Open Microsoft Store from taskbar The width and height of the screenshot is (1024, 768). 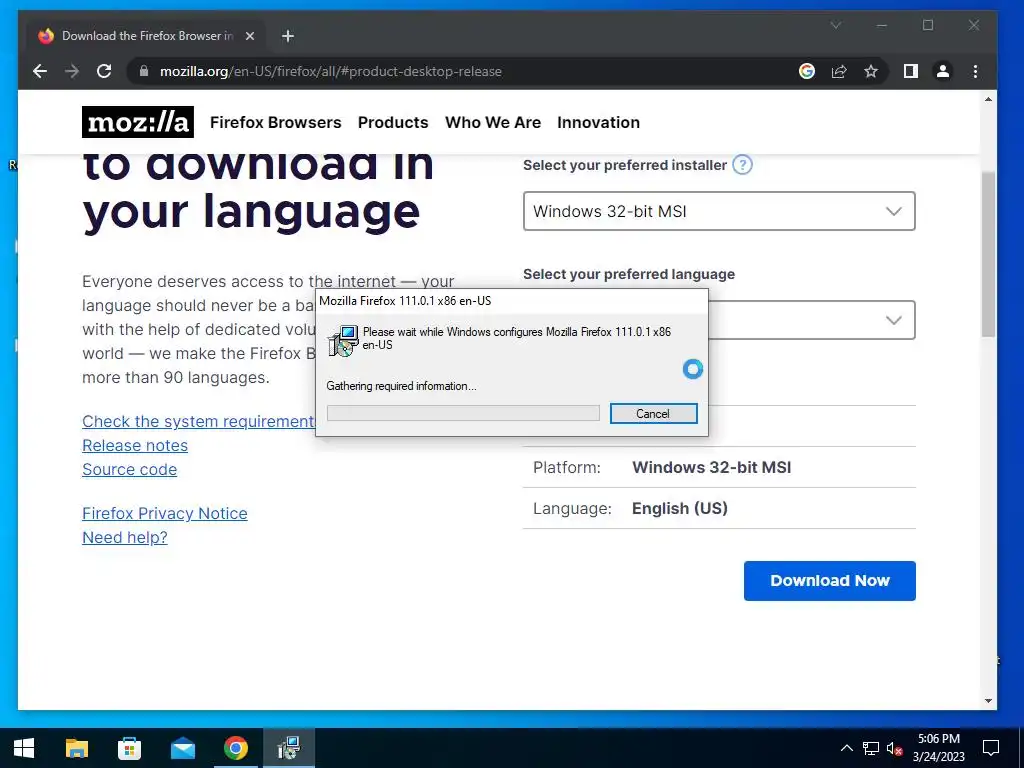[129, 748]
